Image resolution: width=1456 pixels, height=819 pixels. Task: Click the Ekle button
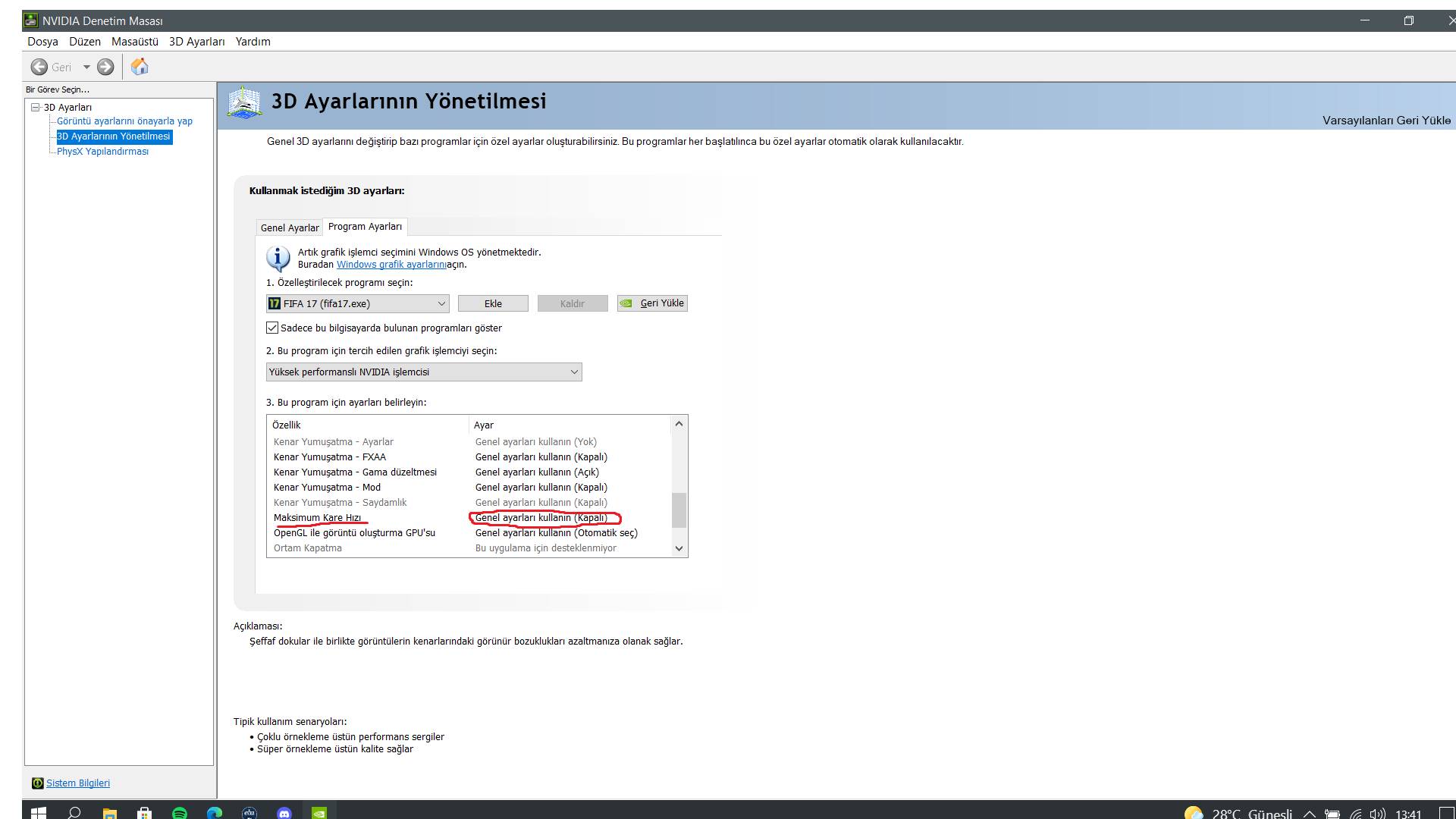(493, 303)
